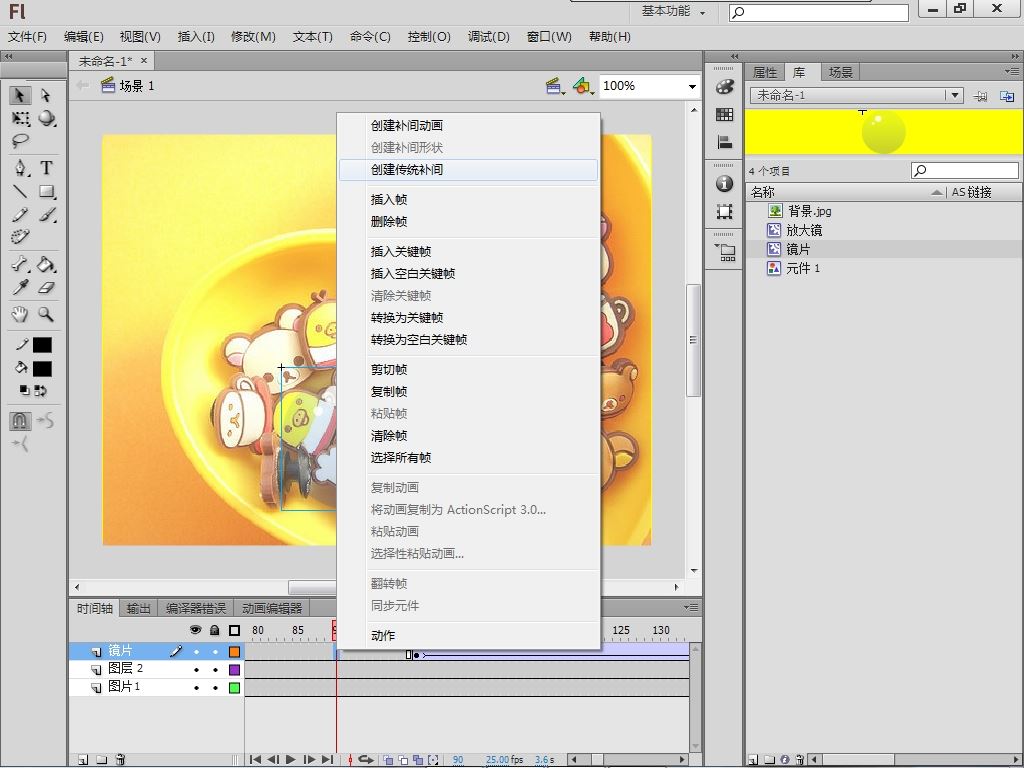Open the library panel options menu
The height and width of the screenshot is (768, 1024).
click(x=1012, y=71)
